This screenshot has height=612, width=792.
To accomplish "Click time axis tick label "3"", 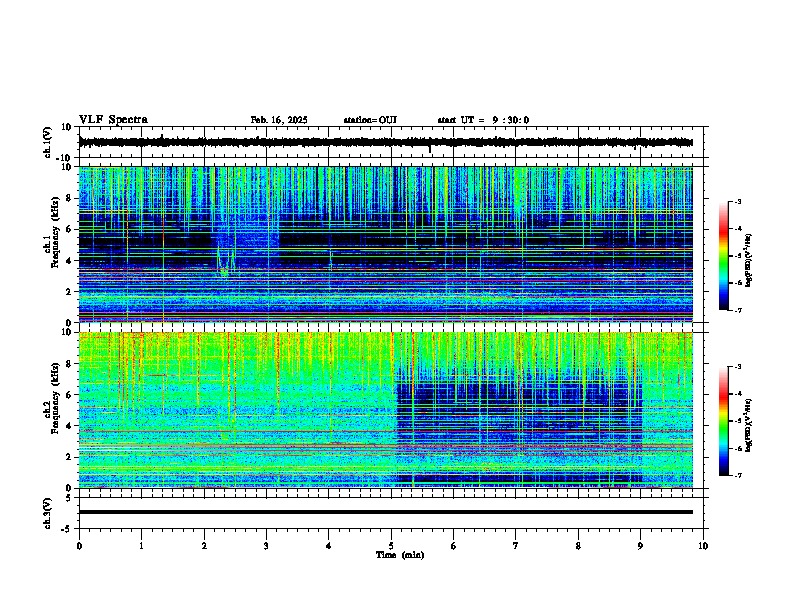I will [266, 546].
